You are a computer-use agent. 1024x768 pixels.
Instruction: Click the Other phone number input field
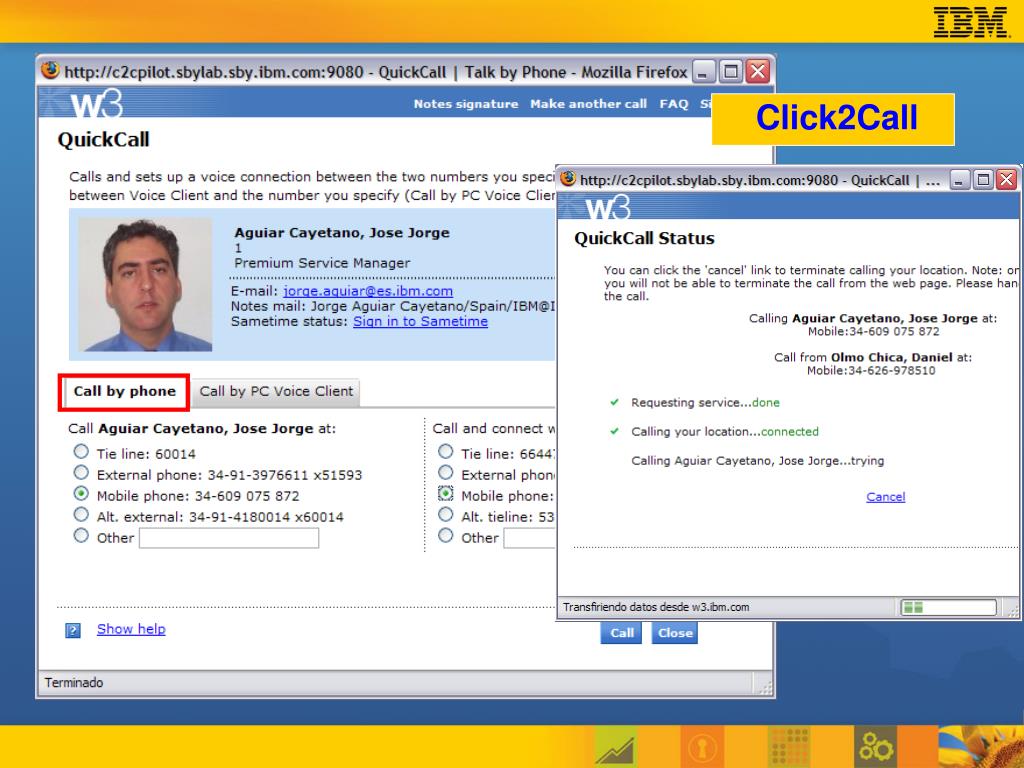[x=229, y=538]
